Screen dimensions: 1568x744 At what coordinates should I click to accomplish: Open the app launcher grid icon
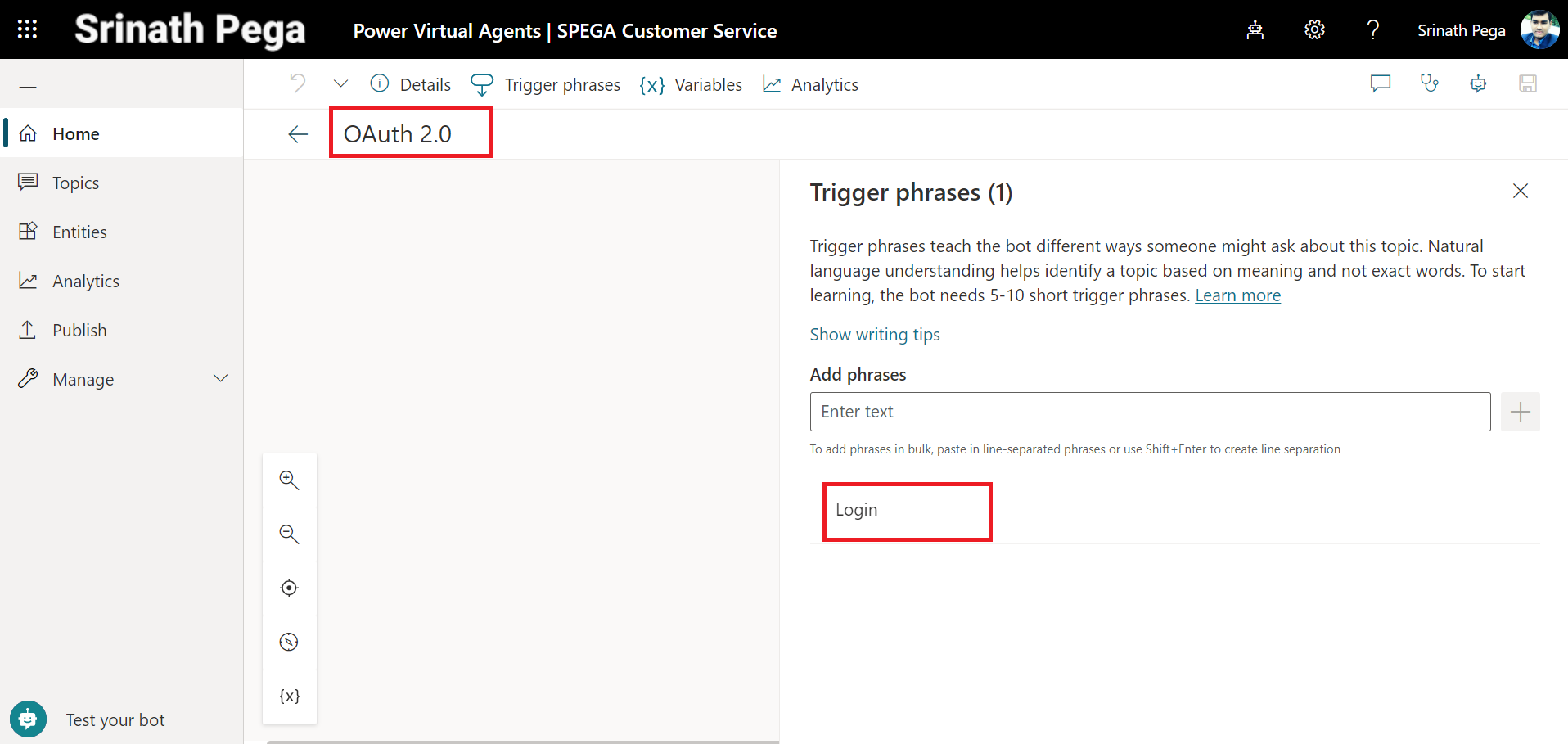27,29
